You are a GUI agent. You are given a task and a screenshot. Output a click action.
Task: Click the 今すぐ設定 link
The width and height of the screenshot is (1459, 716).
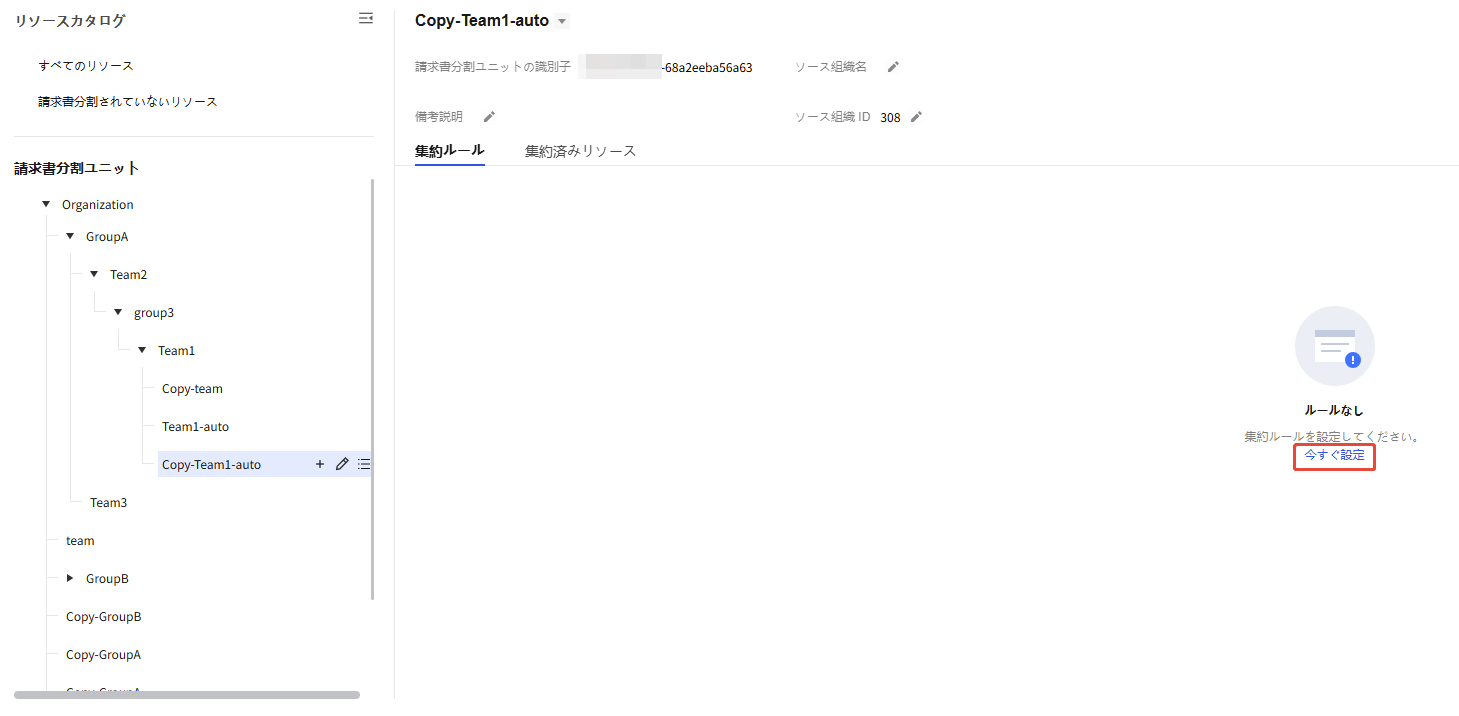(x=1334, y=455)
